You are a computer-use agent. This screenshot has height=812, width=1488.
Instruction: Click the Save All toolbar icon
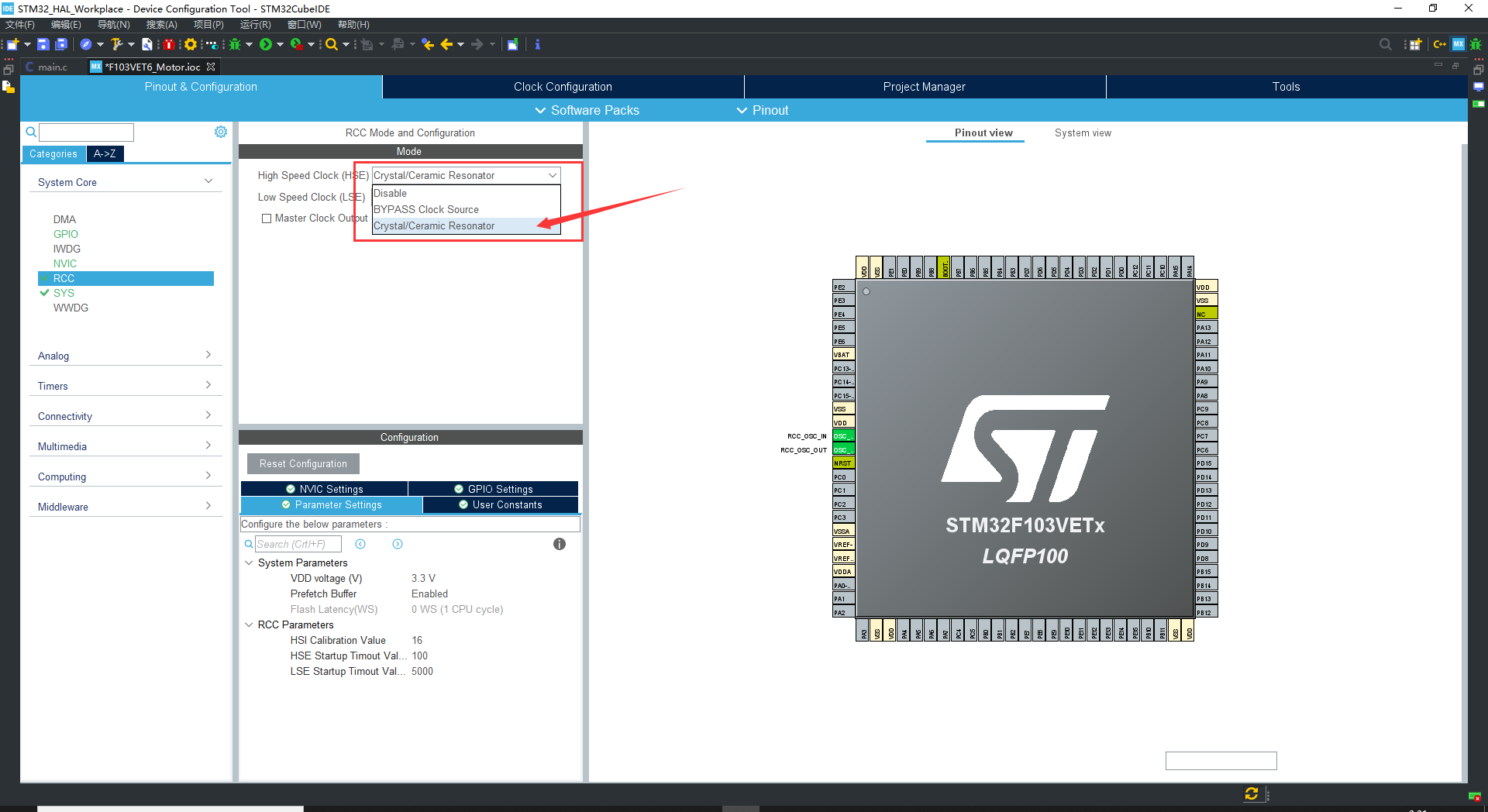61,44
